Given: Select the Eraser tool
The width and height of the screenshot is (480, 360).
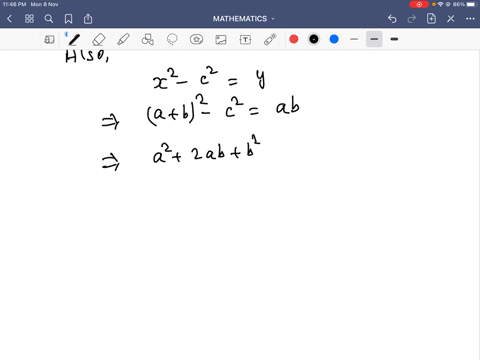Looking at the screenshot, I should (99, 40).
